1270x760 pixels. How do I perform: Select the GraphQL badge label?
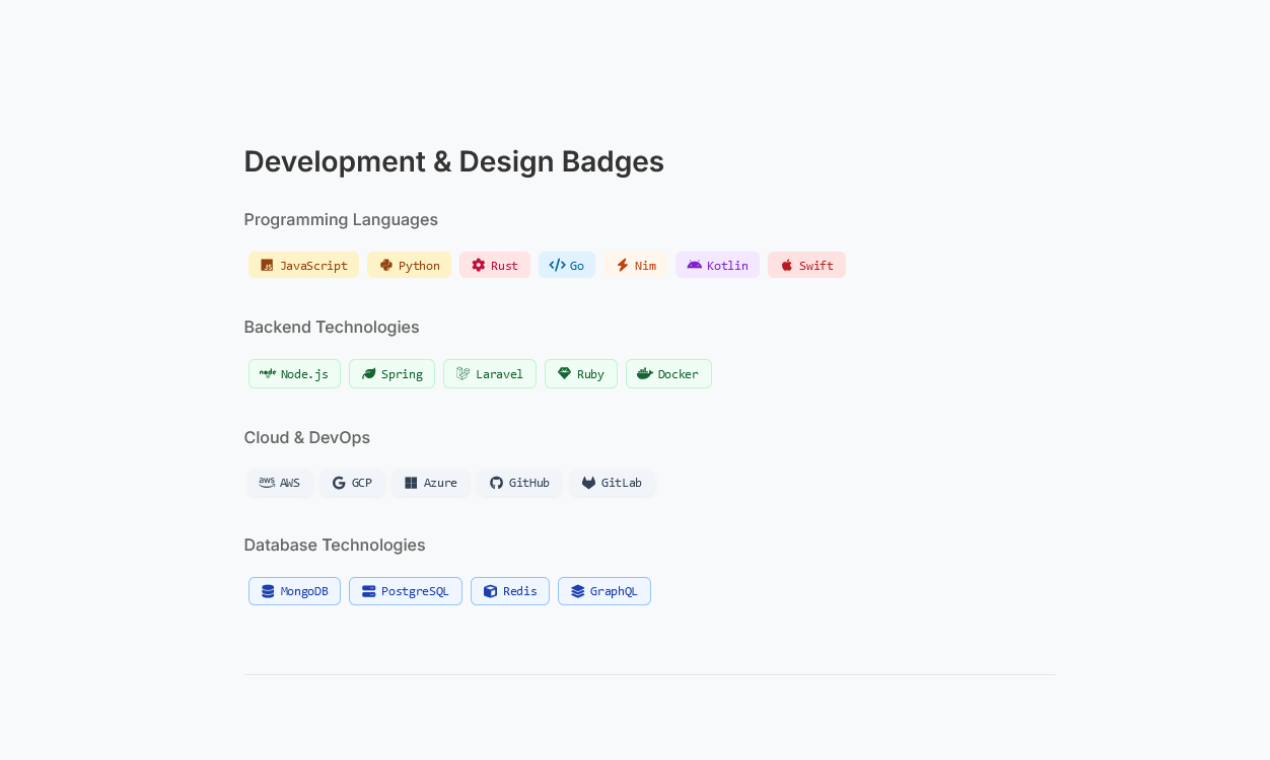(x=614, y=591)
